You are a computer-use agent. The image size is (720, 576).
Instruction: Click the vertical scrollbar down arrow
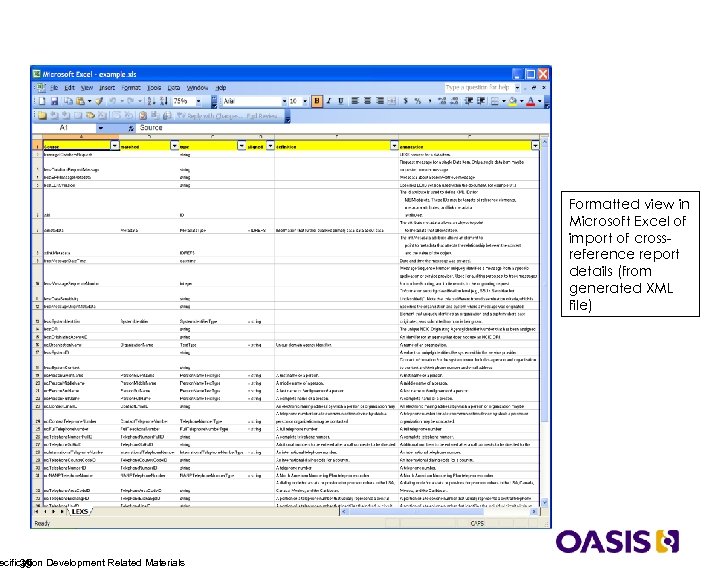(545, 503)
